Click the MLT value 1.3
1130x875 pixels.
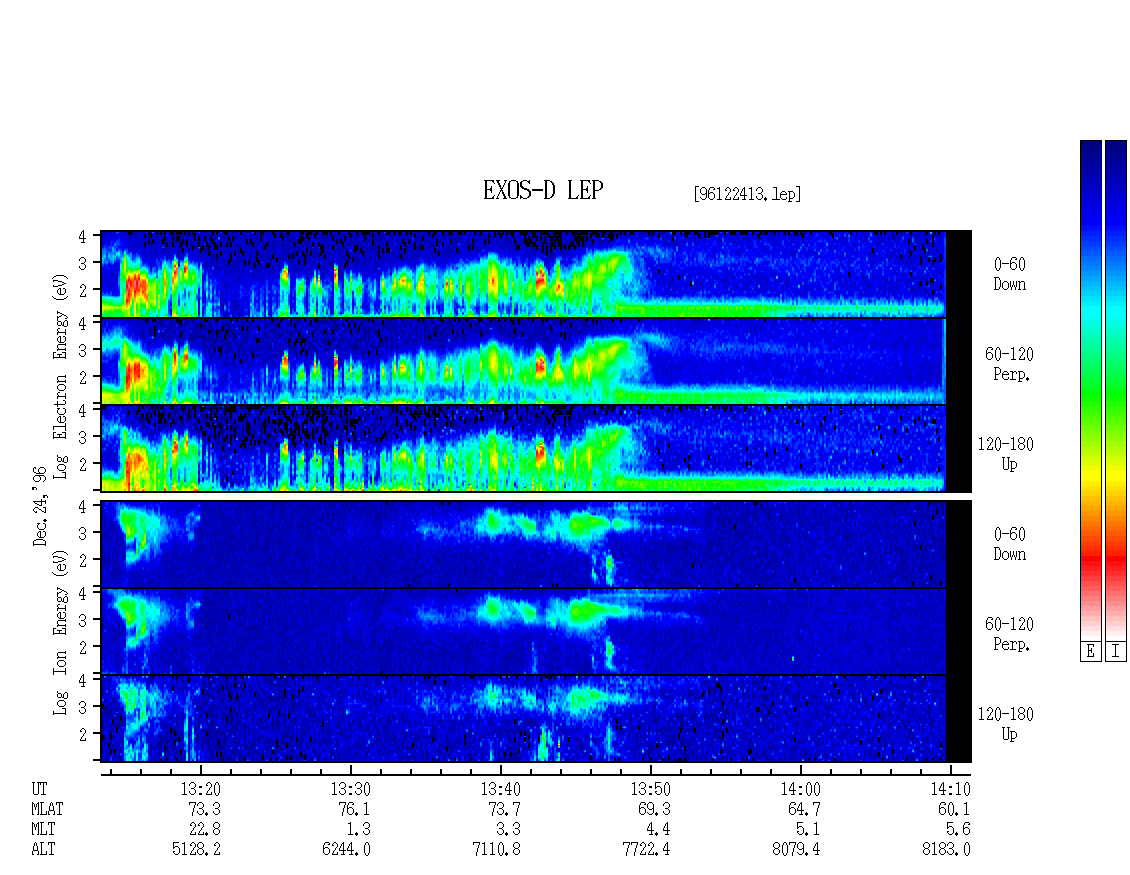(358, 830)
